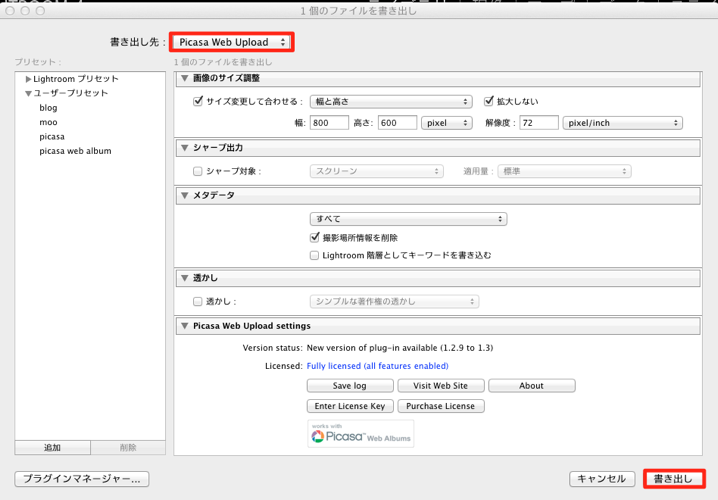This screenshot has height=500, width=718.
Task: Click the 書き出し export button
Action: 673,479
